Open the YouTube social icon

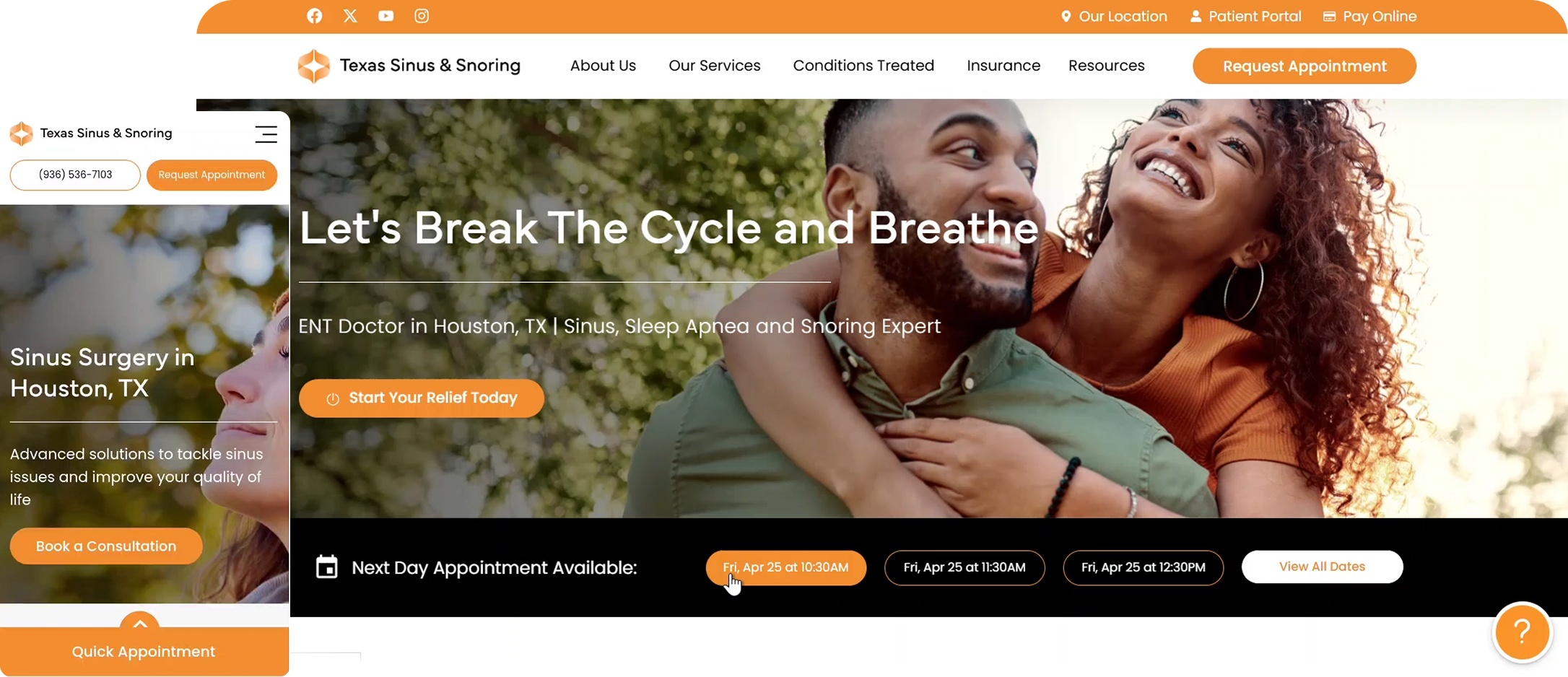coord(386,16)
